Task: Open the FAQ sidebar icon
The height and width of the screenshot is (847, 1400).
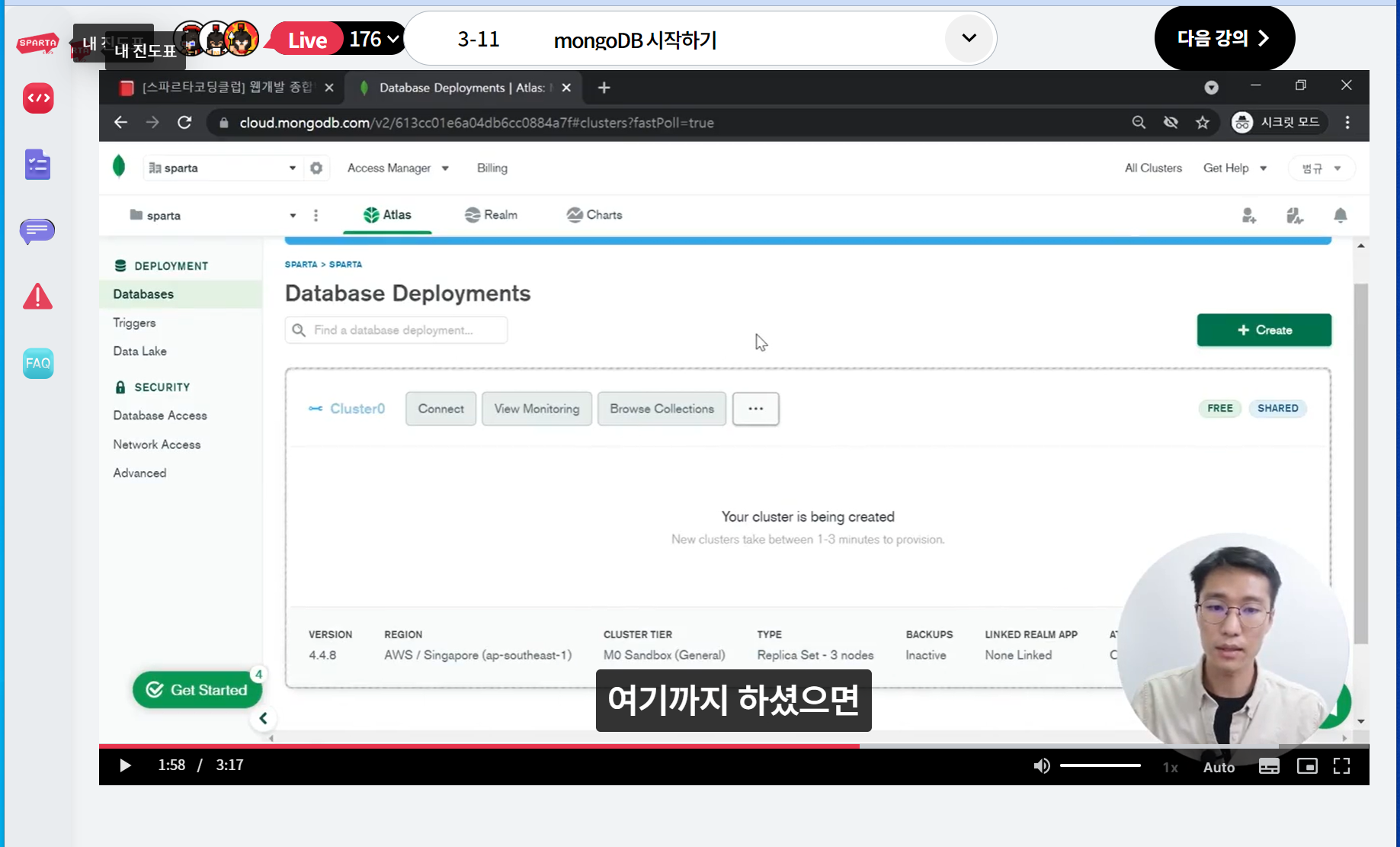Action: point(38,363)
